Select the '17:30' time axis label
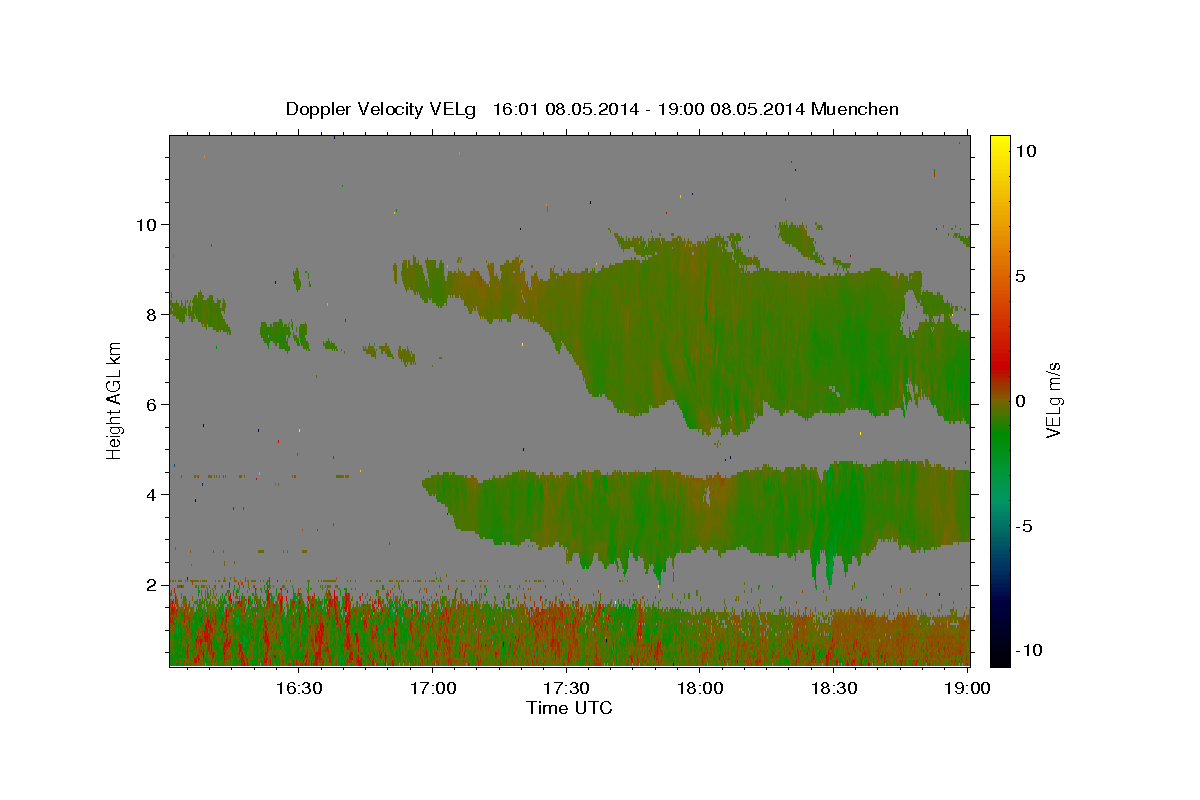The image size is (1200, 800). (566, 688)
